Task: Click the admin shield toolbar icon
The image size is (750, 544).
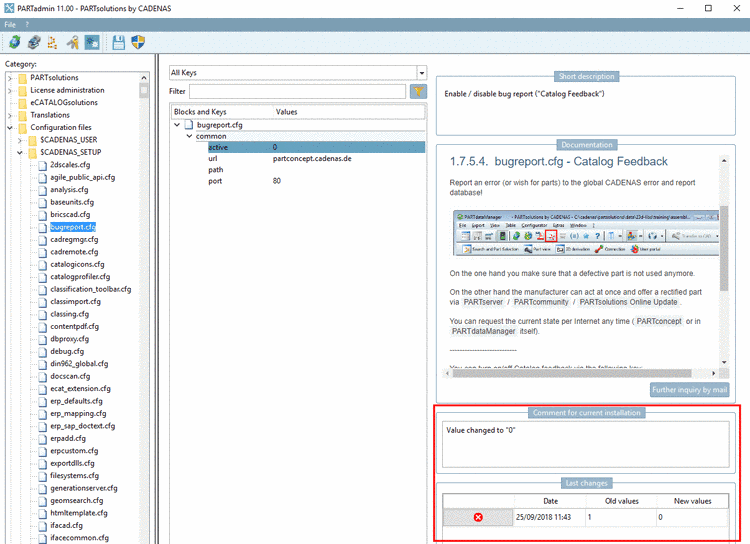Action: 138,42
